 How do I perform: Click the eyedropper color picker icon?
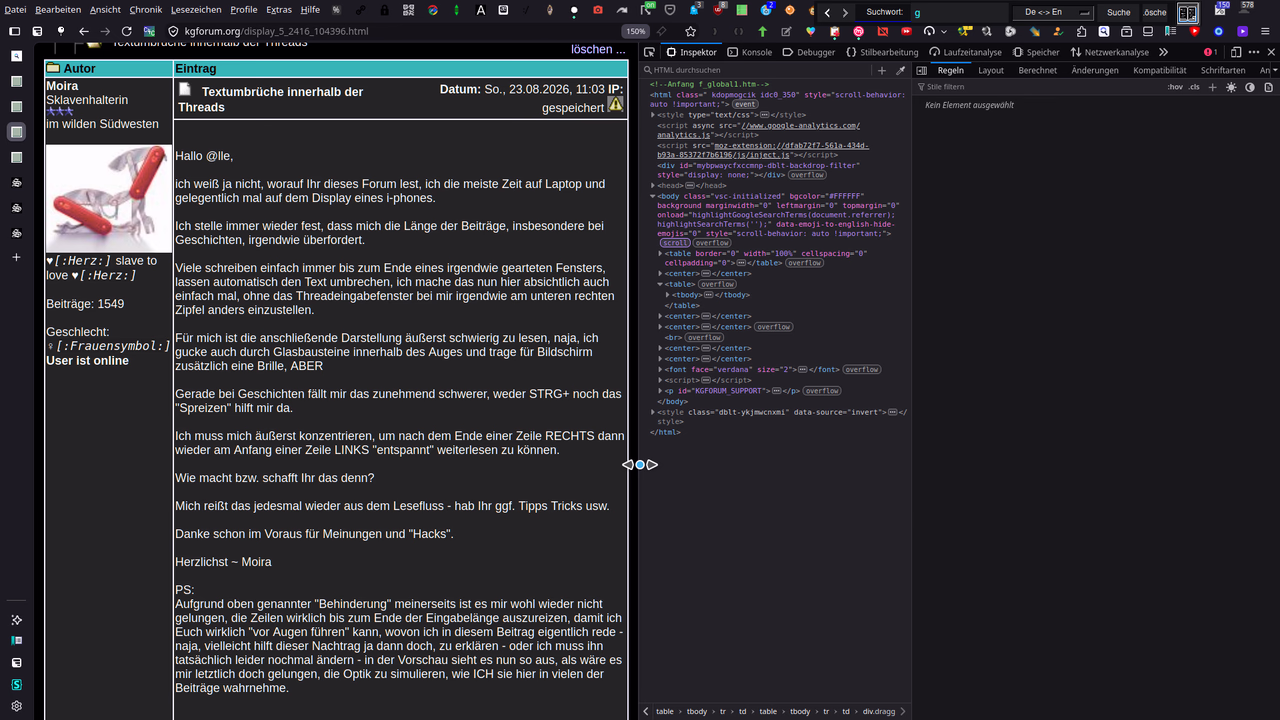pos(900,71)
